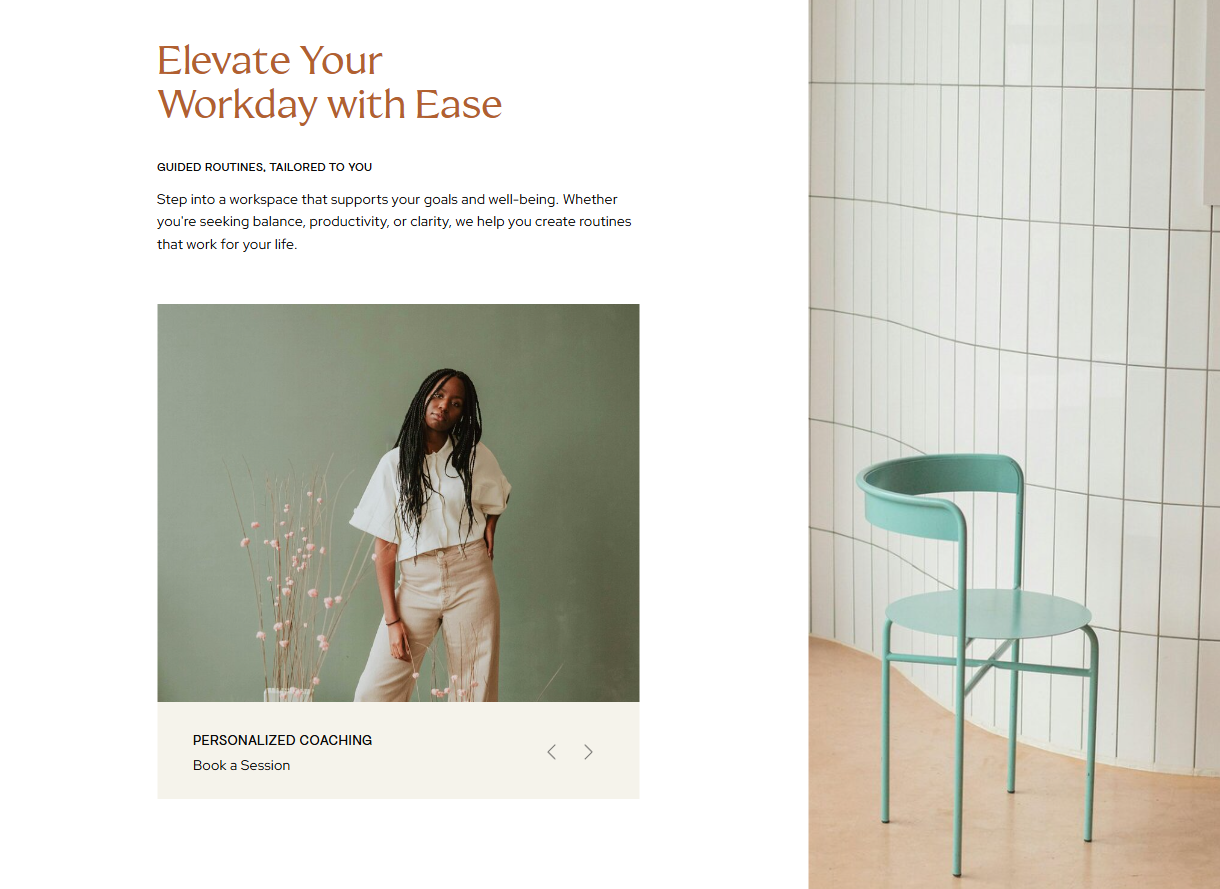Click the beige caption bar beneath the slideshow photo
Viewport: 1220px width, 889px height.
pyautogui.click(x=398, y=750)
